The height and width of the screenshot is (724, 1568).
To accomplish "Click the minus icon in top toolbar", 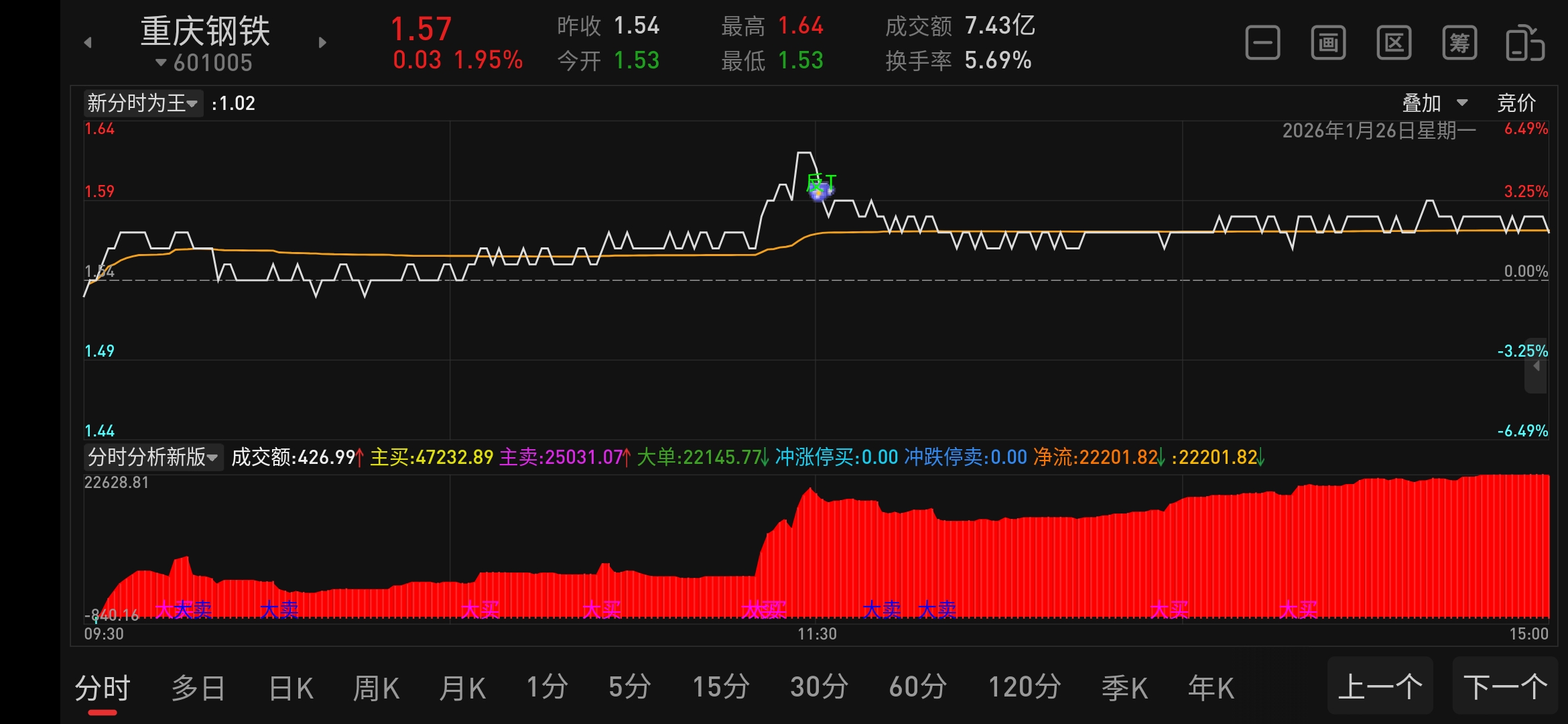I will (1262, 44).
